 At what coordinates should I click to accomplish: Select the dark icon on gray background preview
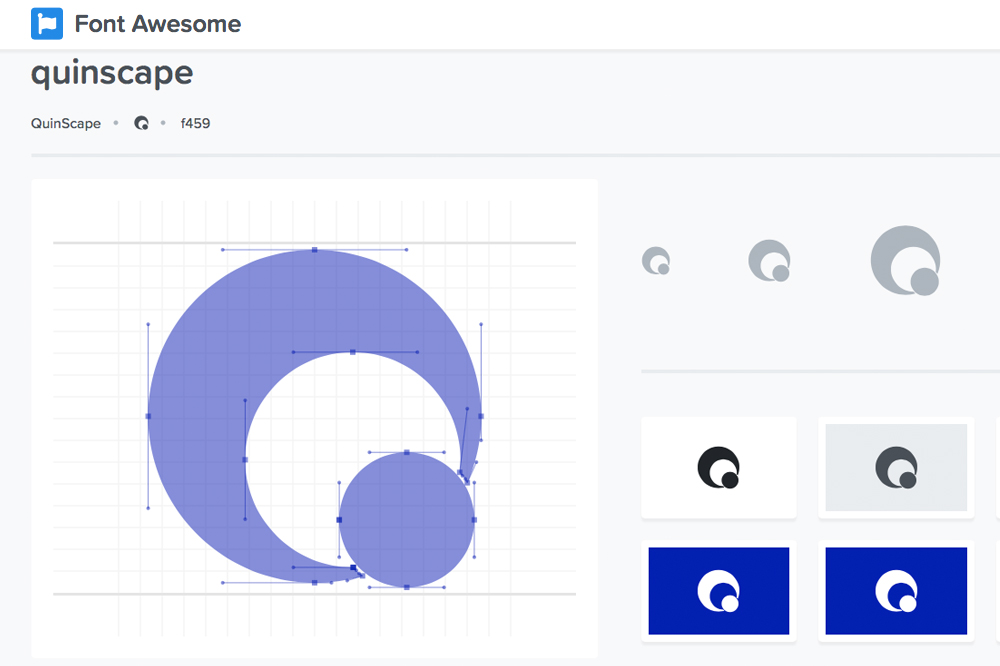[x=896, y=467]
